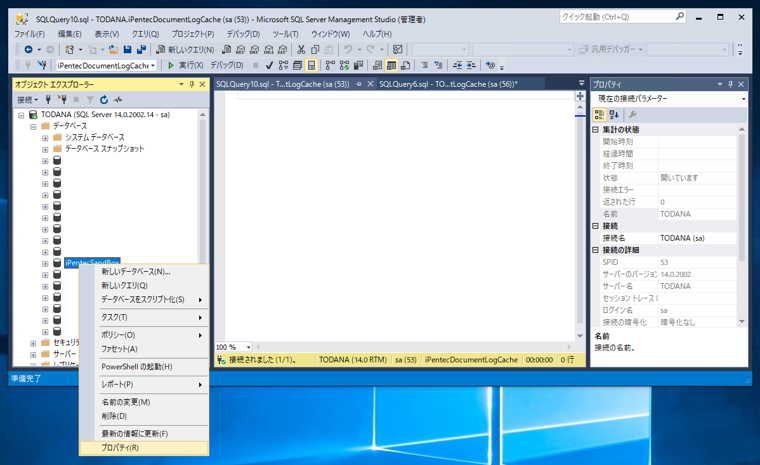Click the alphabetical sort icon in Properties
This screenshot has width=760, height=465.
(614, 115)
